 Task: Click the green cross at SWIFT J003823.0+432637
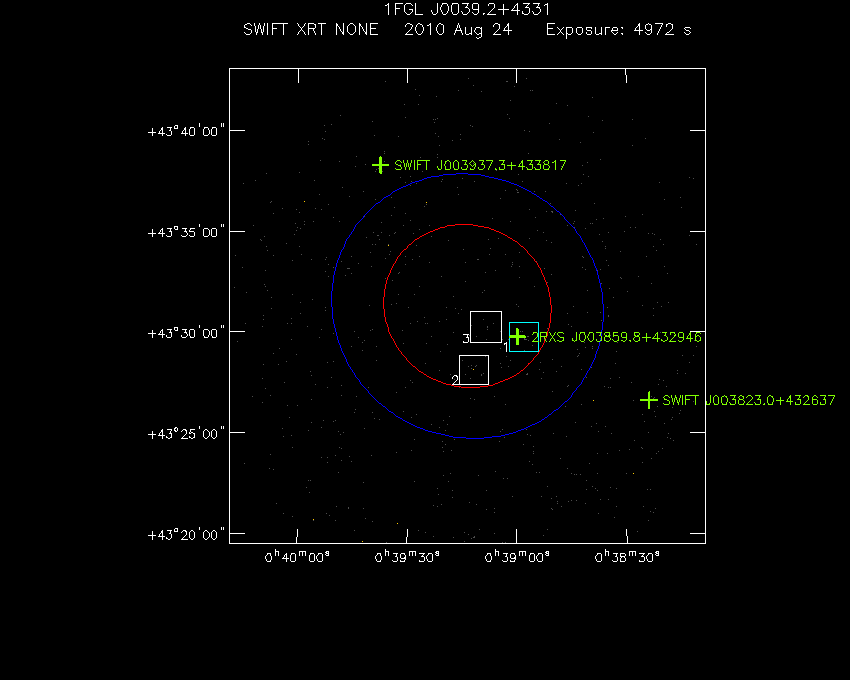point(648,400)
